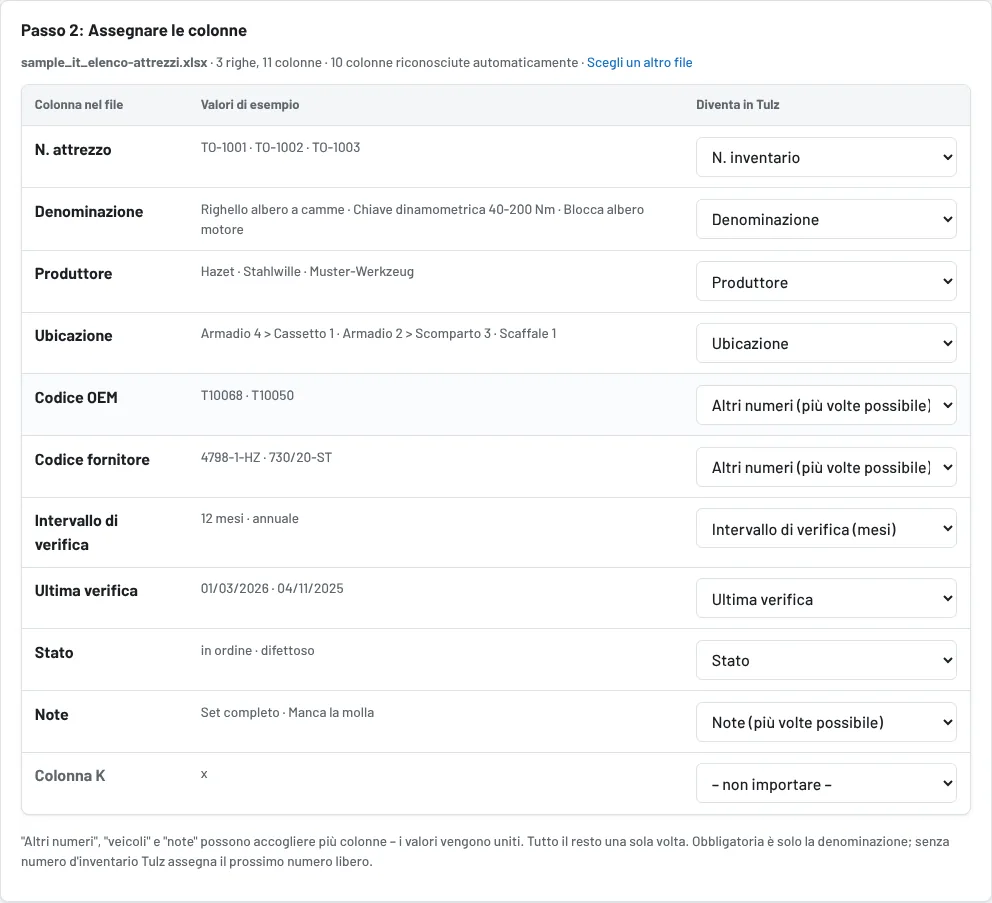Open the Ultima verifica mapping dropdown
The height and width of the screenshot is (903, 992).
click(826, 598)
